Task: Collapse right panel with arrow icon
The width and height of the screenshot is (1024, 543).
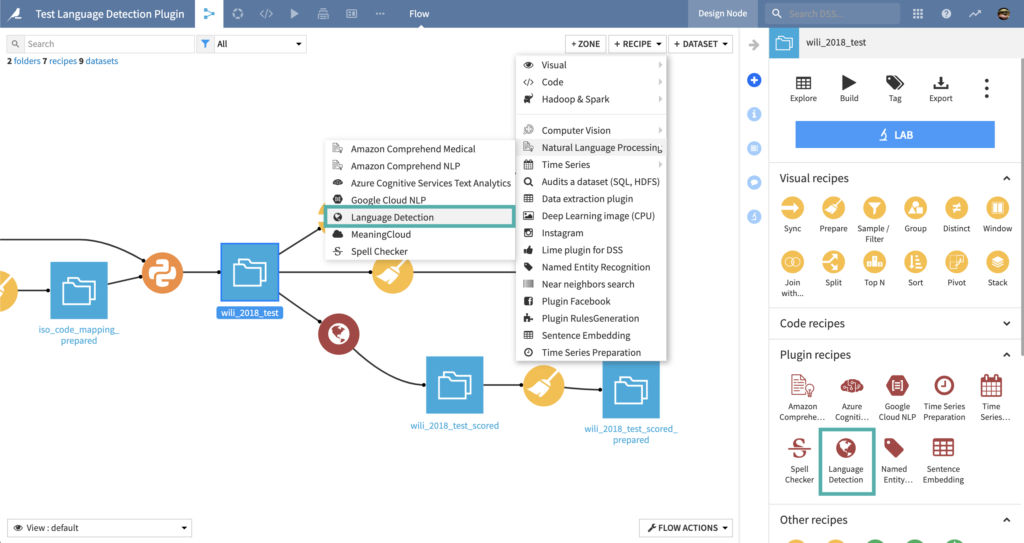Action: pos(754,45)
